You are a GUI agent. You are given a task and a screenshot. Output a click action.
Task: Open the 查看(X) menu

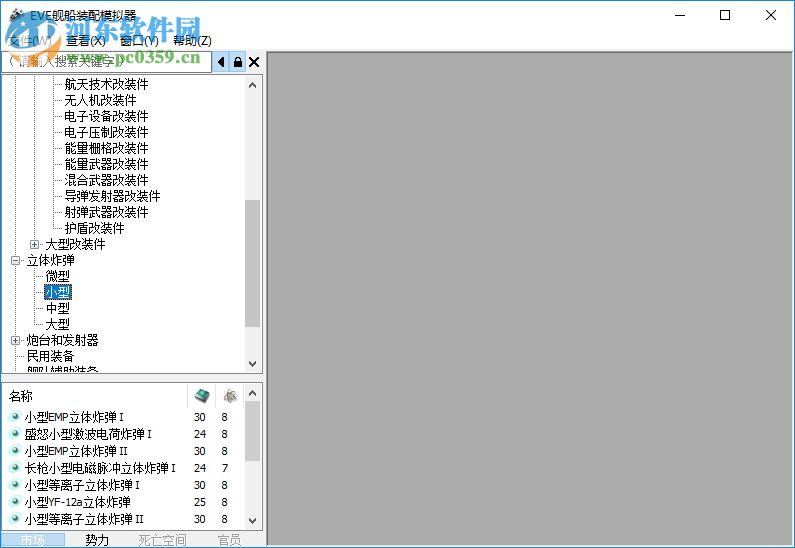point(86,41)
